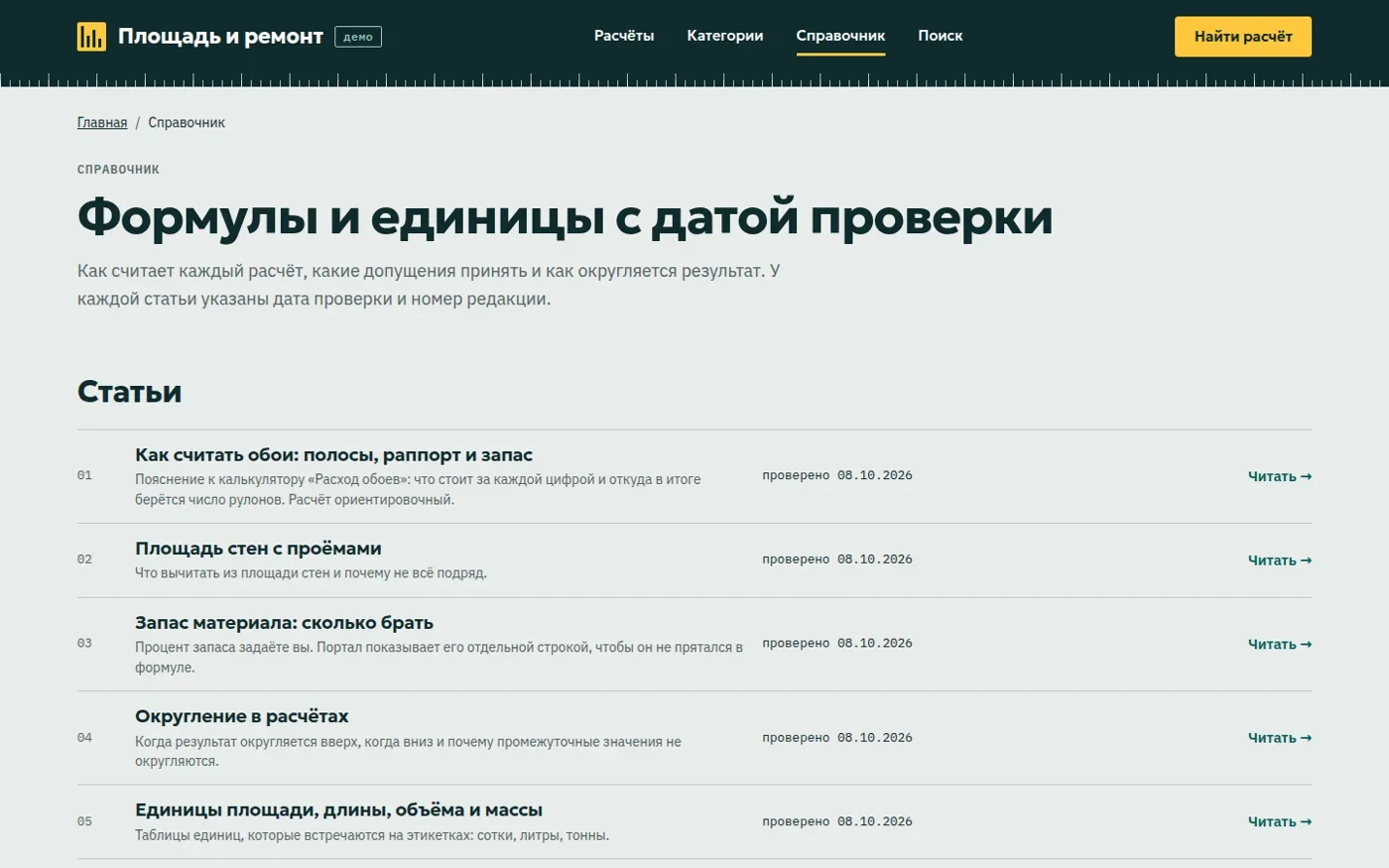
Task: Click the description starting «Таблицы единиц»
Action: 372,836
